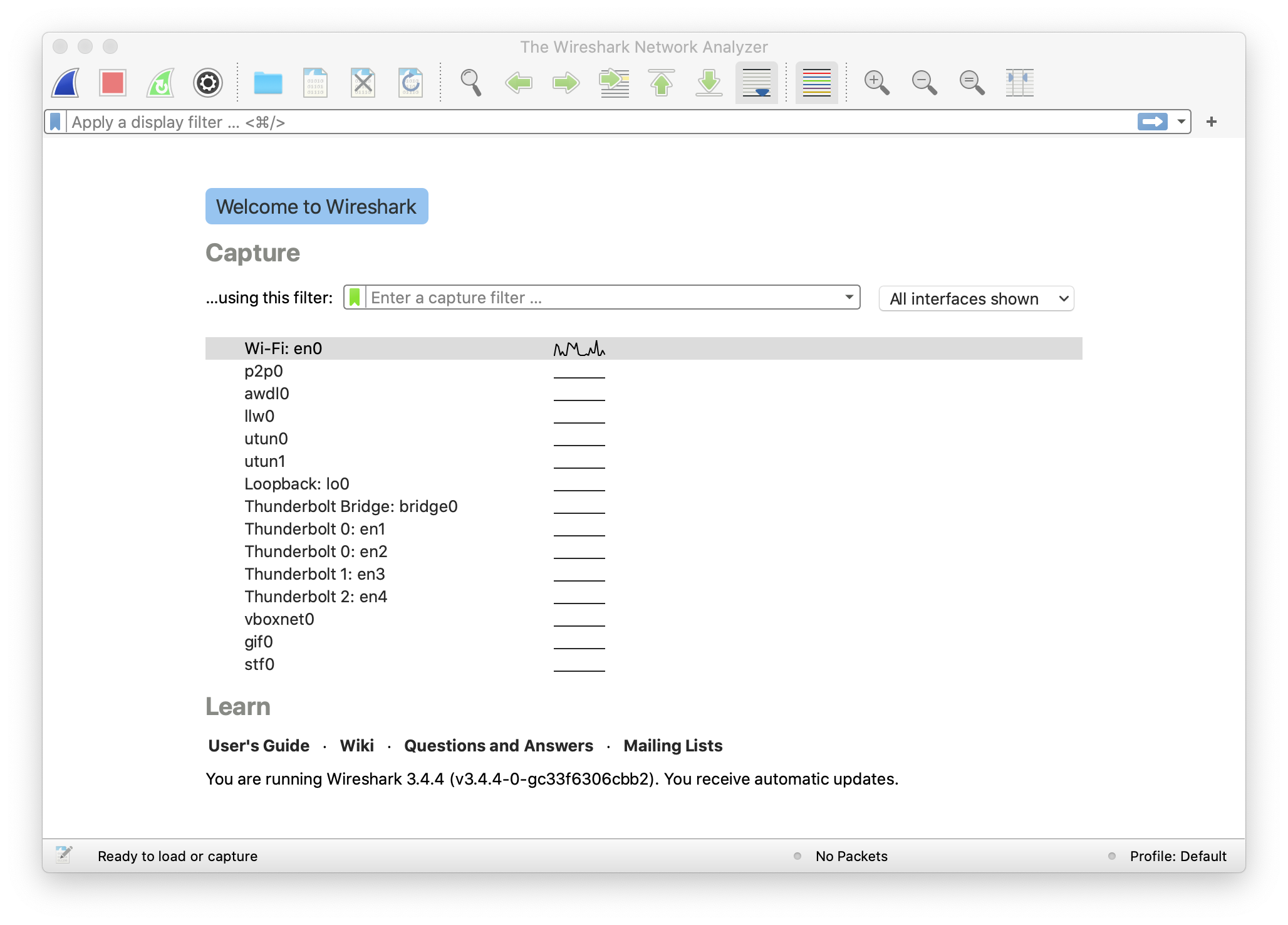Select Thunderbolt 1: en3 interface
This screenshot has height=925, width=1288.
pos(644,574)
